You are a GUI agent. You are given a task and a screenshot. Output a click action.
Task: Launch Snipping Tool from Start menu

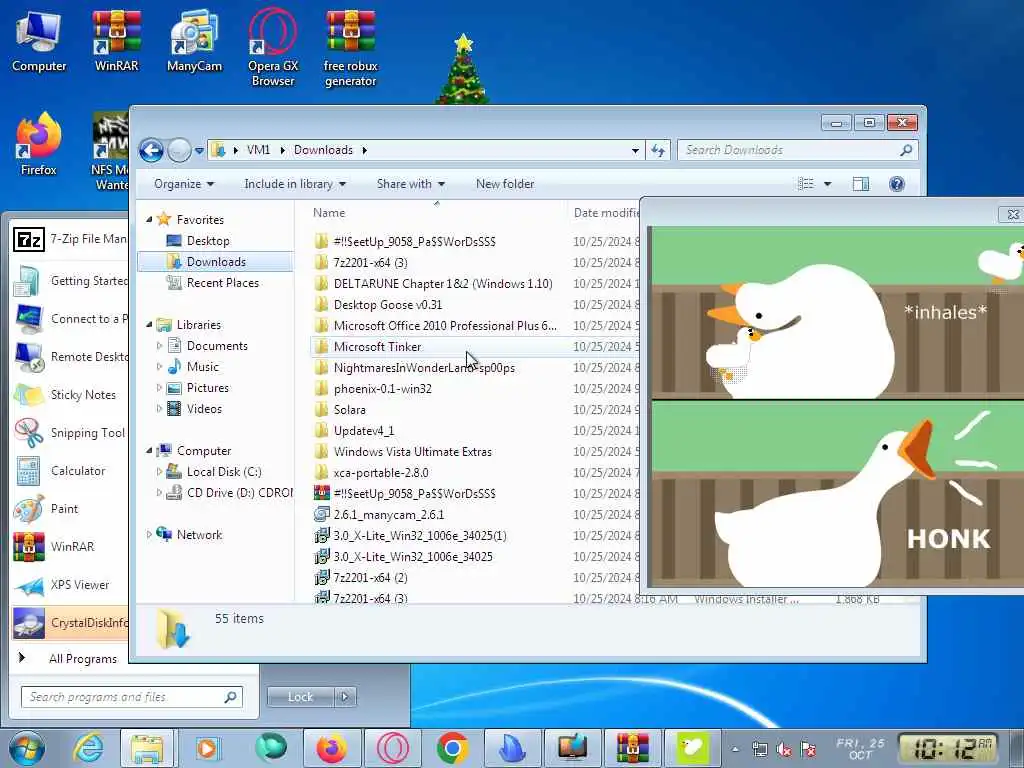click(71, 433)
